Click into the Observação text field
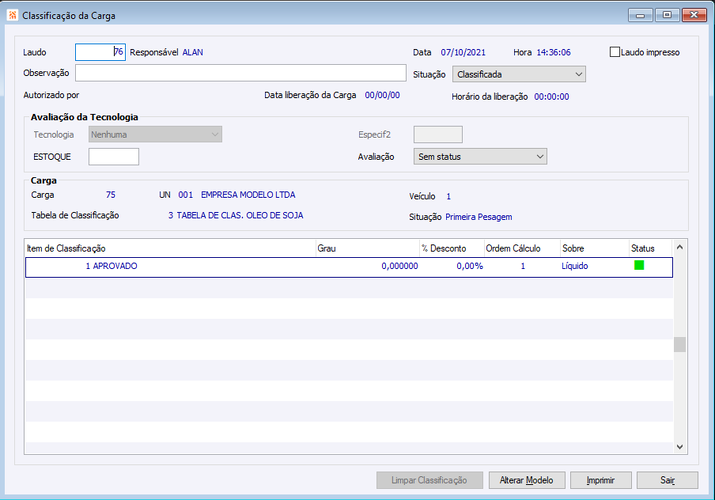 pos(240,73)
